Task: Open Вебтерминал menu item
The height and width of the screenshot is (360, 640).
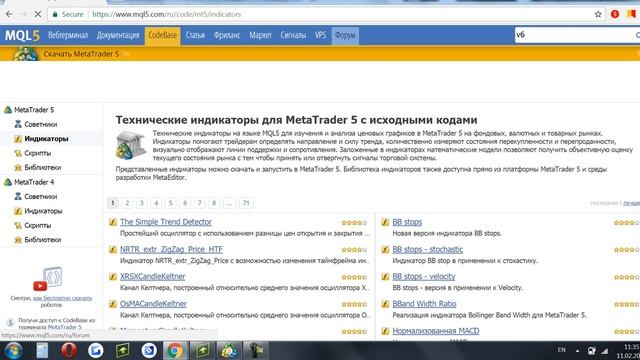Action: (68, 36)
